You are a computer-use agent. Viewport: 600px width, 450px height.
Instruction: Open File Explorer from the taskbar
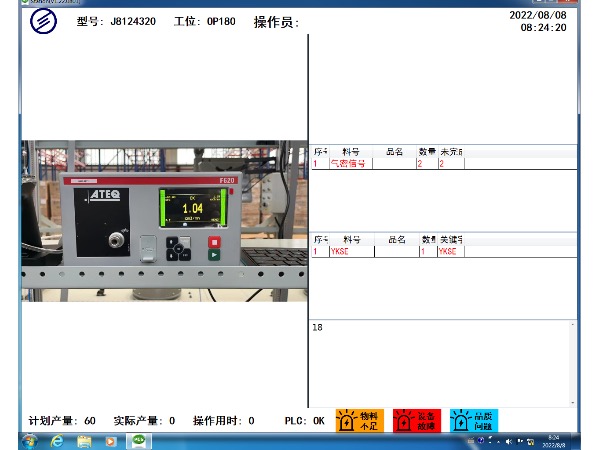click(85, 440)
